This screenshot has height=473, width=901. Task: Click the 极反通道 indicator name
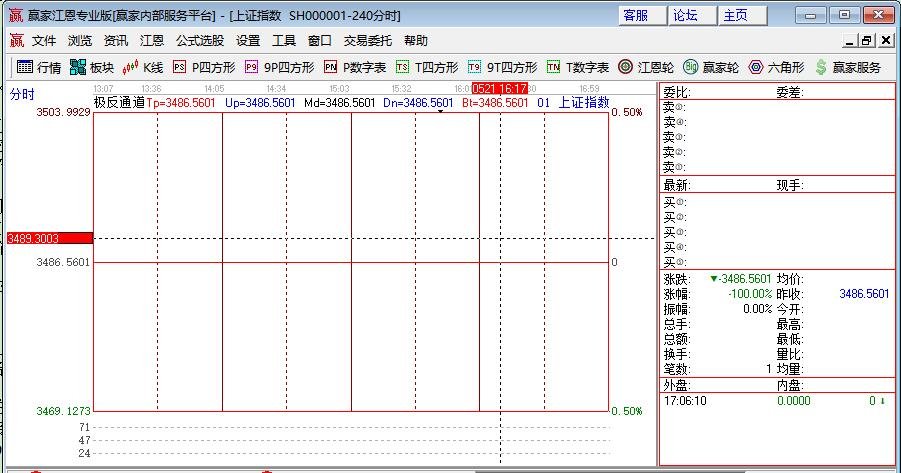click(120, 103)
